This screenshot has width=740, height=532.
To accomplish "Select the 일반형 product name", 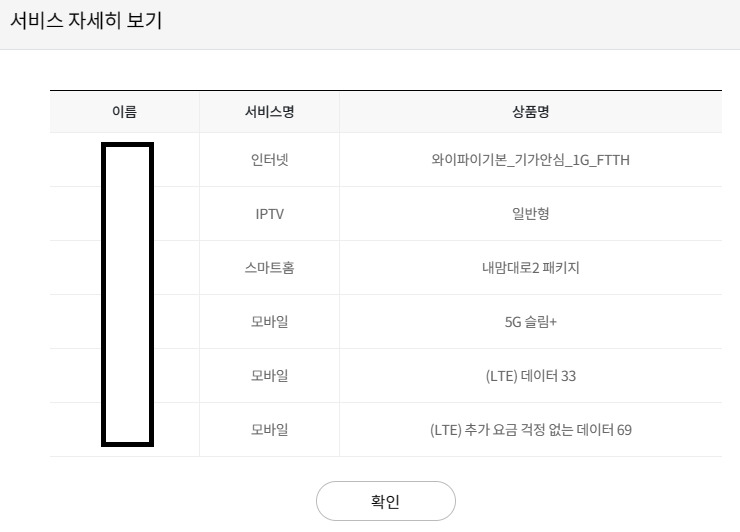I will coord(530,214).
